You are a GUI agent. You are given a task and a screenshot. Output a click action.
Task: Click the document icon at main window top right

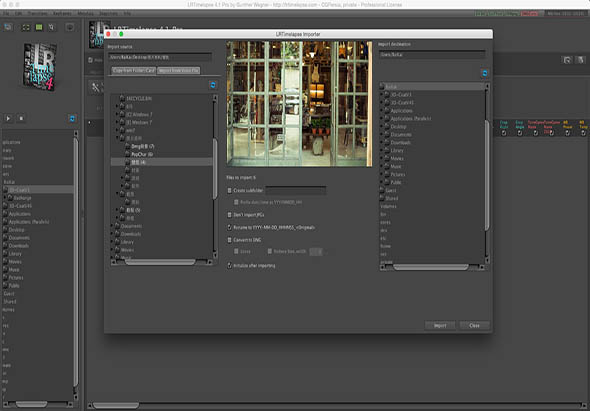(x=581, y=60)
